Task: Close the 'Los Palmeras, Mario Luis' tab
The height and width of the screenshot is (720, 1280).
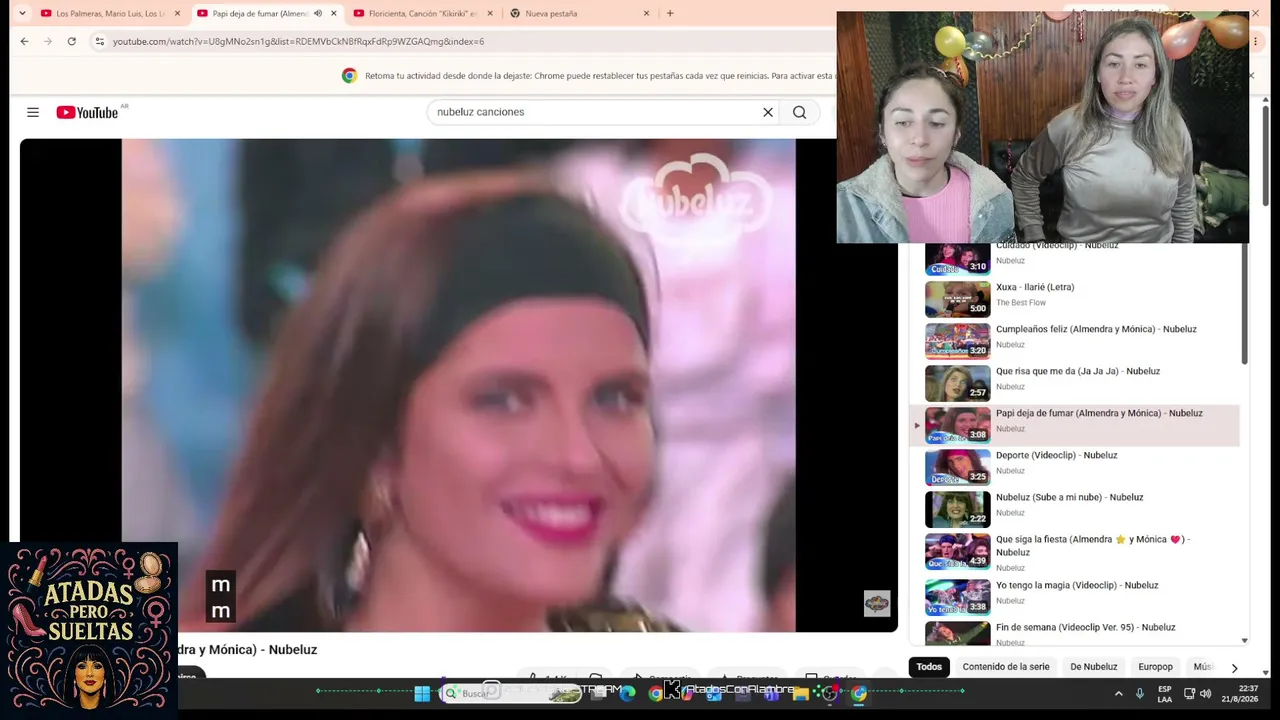Action: tap(177, 13)
